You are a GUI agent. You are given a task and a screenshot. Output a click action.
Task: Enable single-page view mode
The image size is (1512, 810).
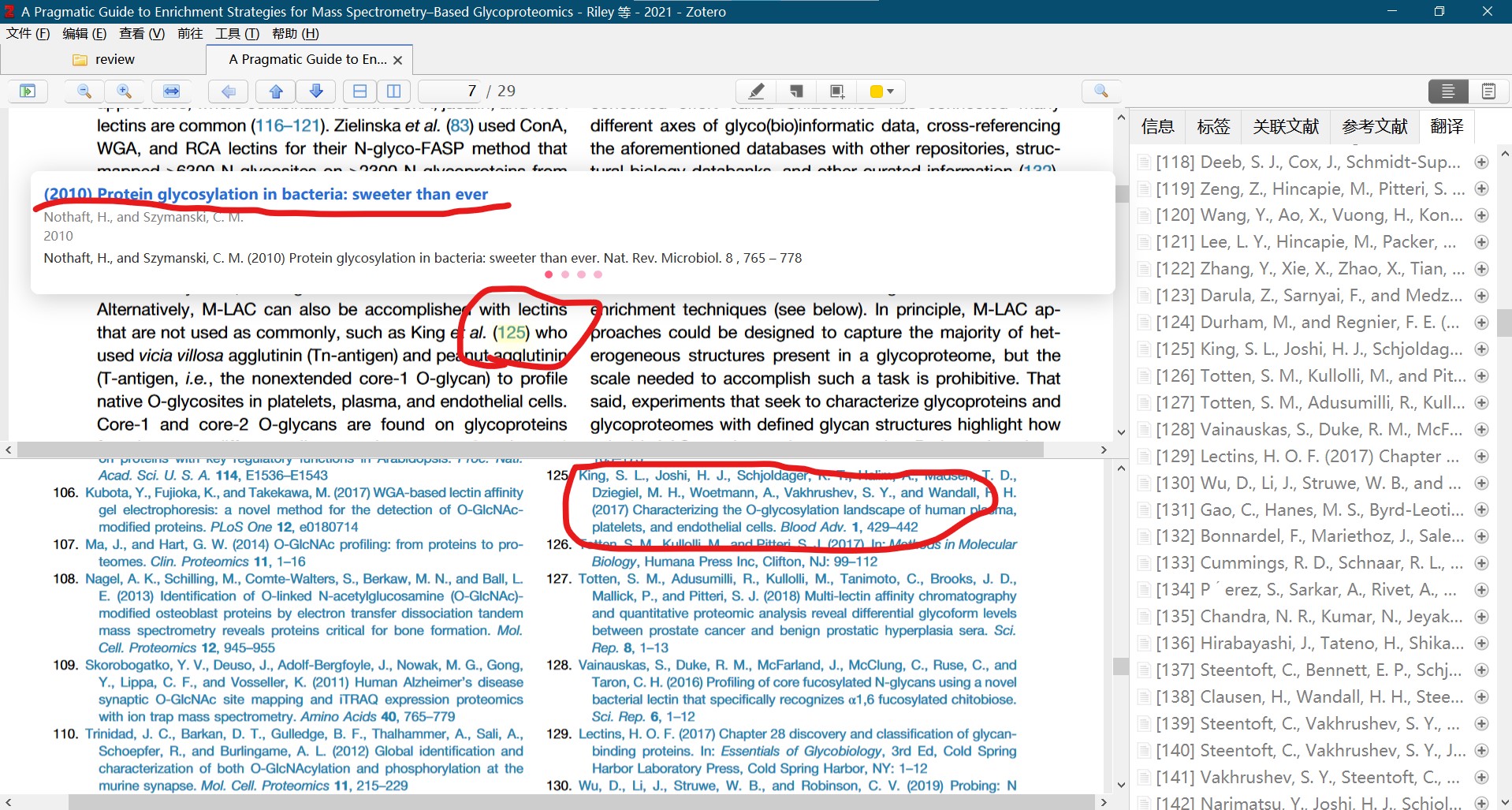pos(360,91)
